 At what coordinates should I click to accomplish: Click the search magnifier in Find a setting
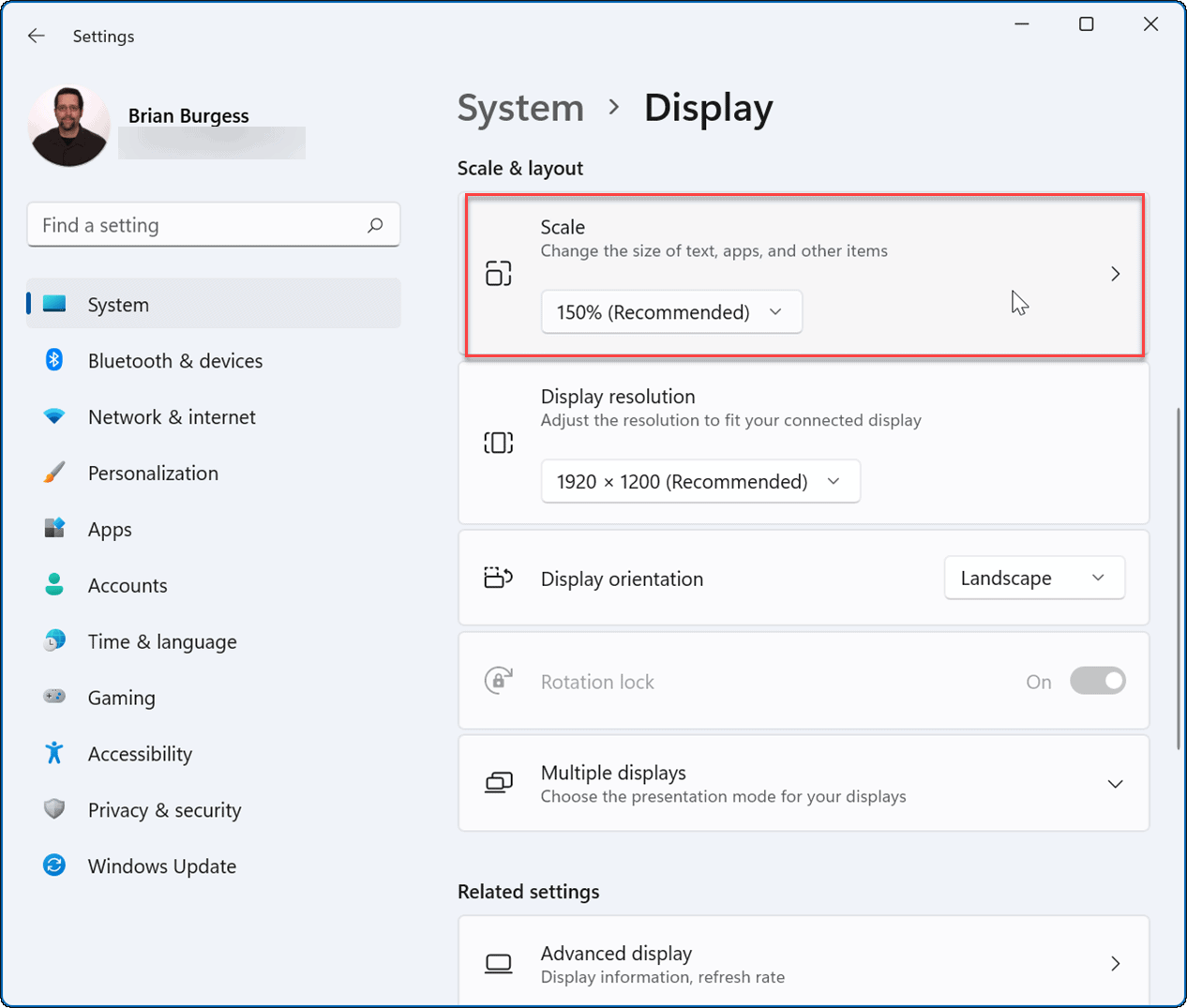(x=375, y=225)
